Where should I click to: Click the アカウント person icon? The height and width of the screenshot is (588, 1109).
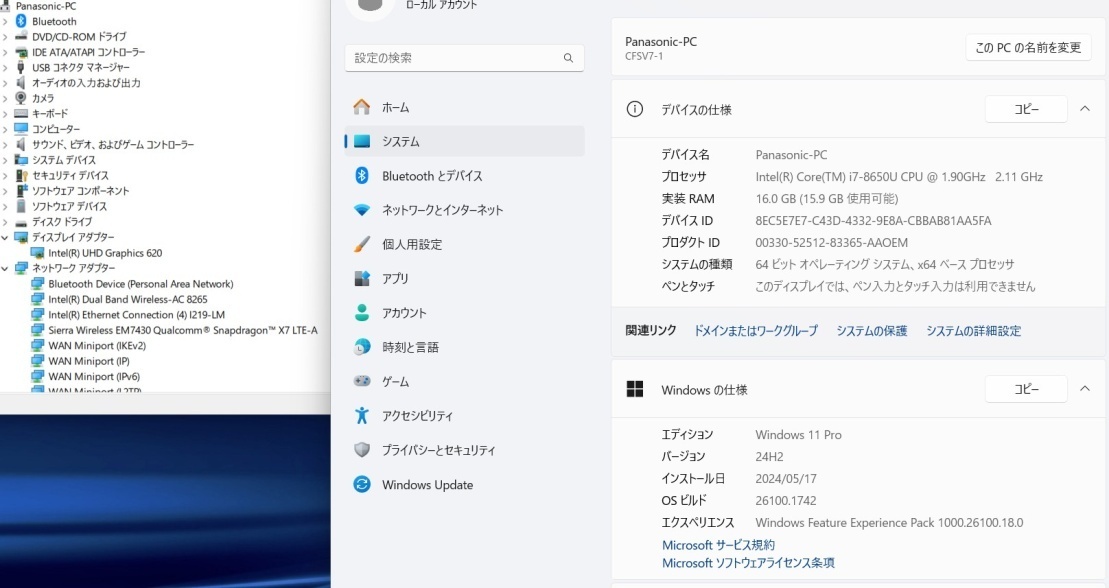(361, 313)
